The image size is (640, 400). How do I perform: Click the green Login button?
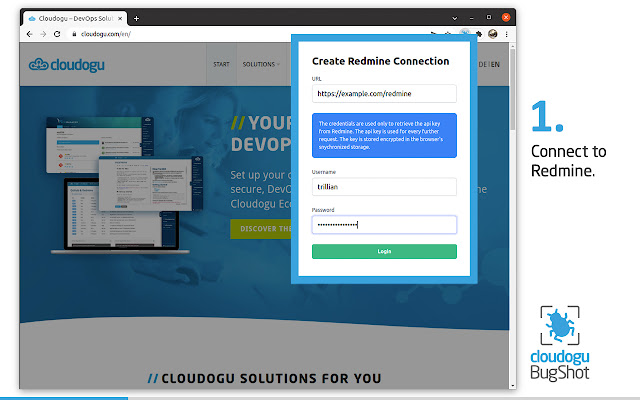point(384,251)
